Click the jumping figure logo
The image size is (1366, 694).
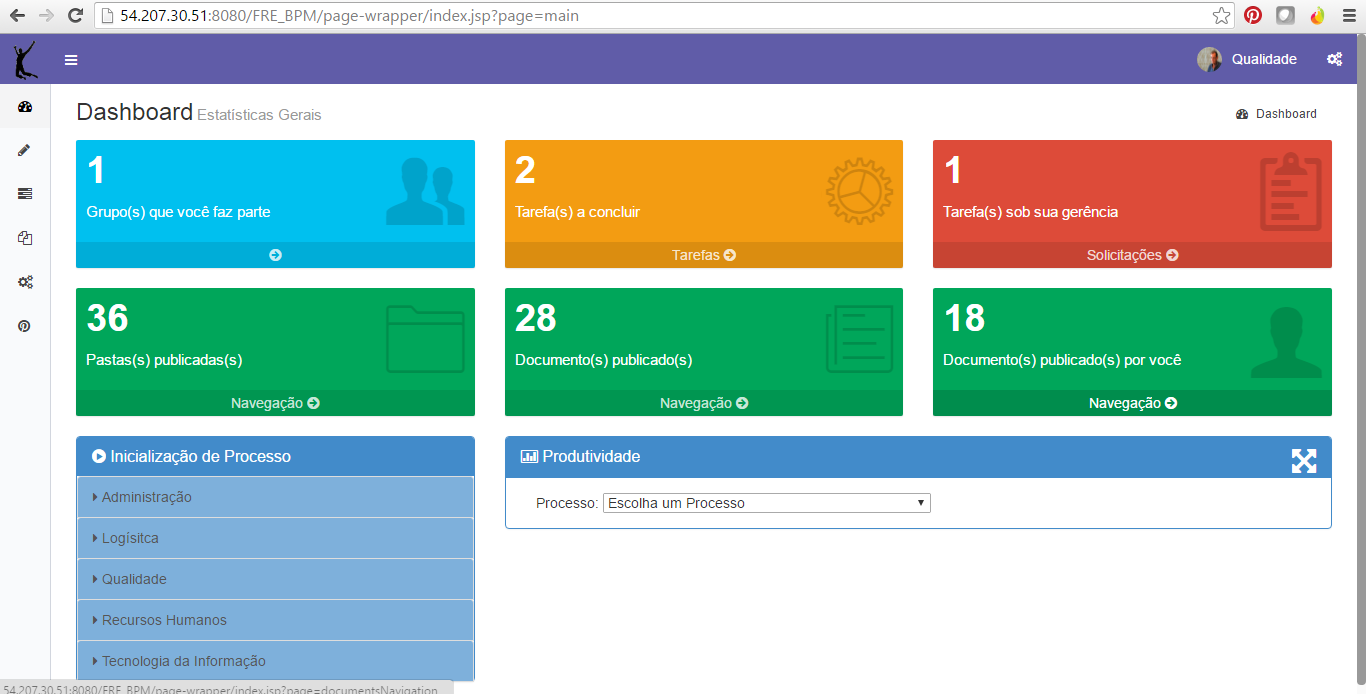point(25,60)
